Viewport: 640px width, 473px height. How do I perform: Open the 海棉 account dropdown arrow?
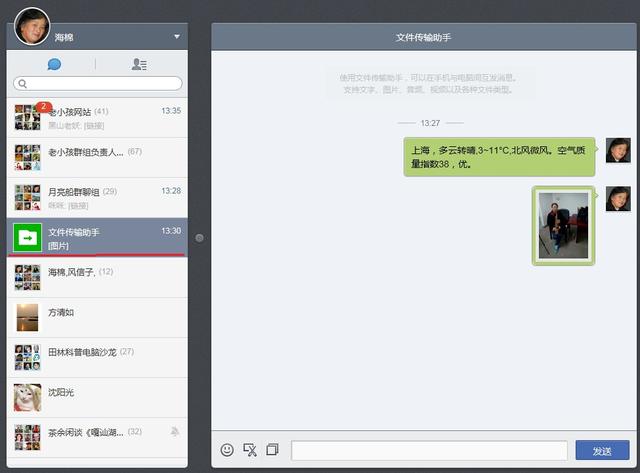pyautogui.click(x=177, y=37)
